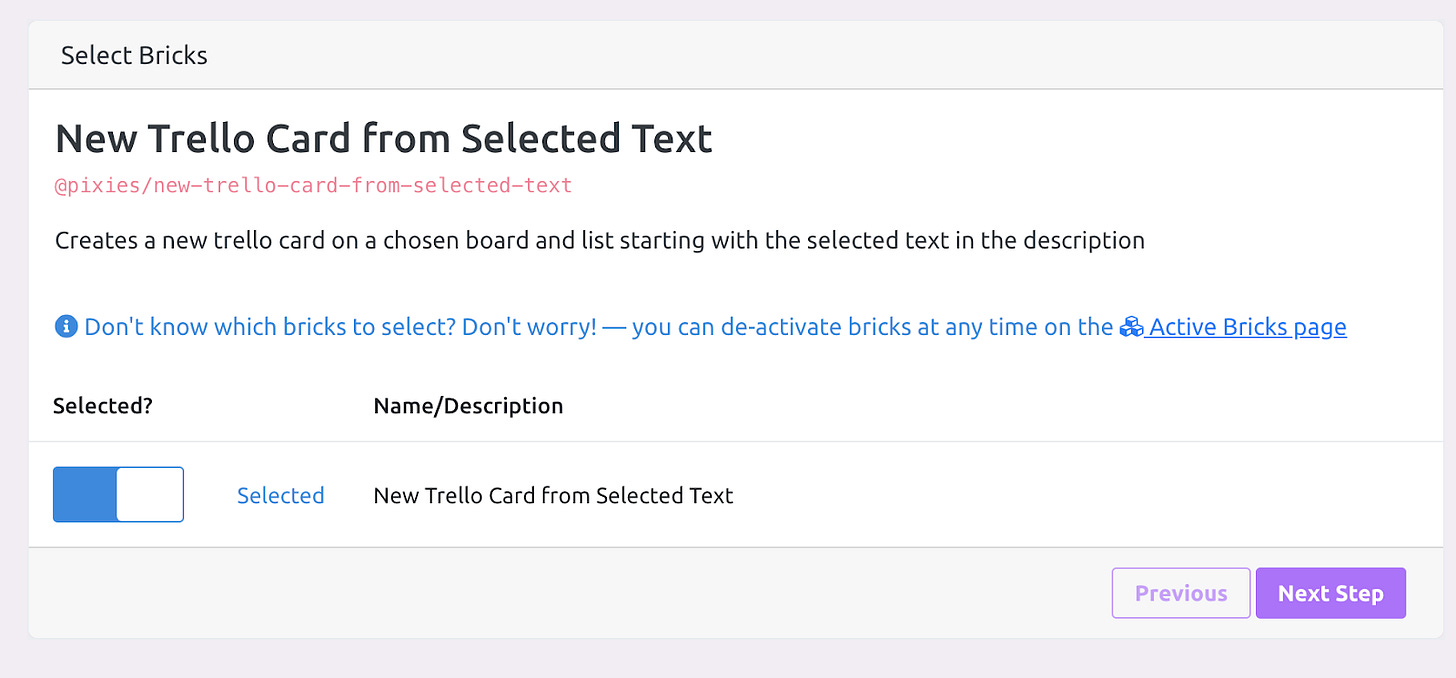The image size is (1456, 678).
Task: Click the Select Bricks header tab
Action: pos(134,55)
